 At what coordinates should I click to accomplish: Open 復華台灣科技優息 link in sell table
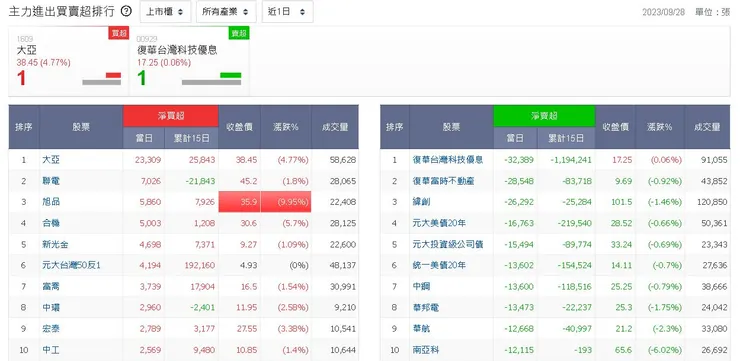[447, 160]
